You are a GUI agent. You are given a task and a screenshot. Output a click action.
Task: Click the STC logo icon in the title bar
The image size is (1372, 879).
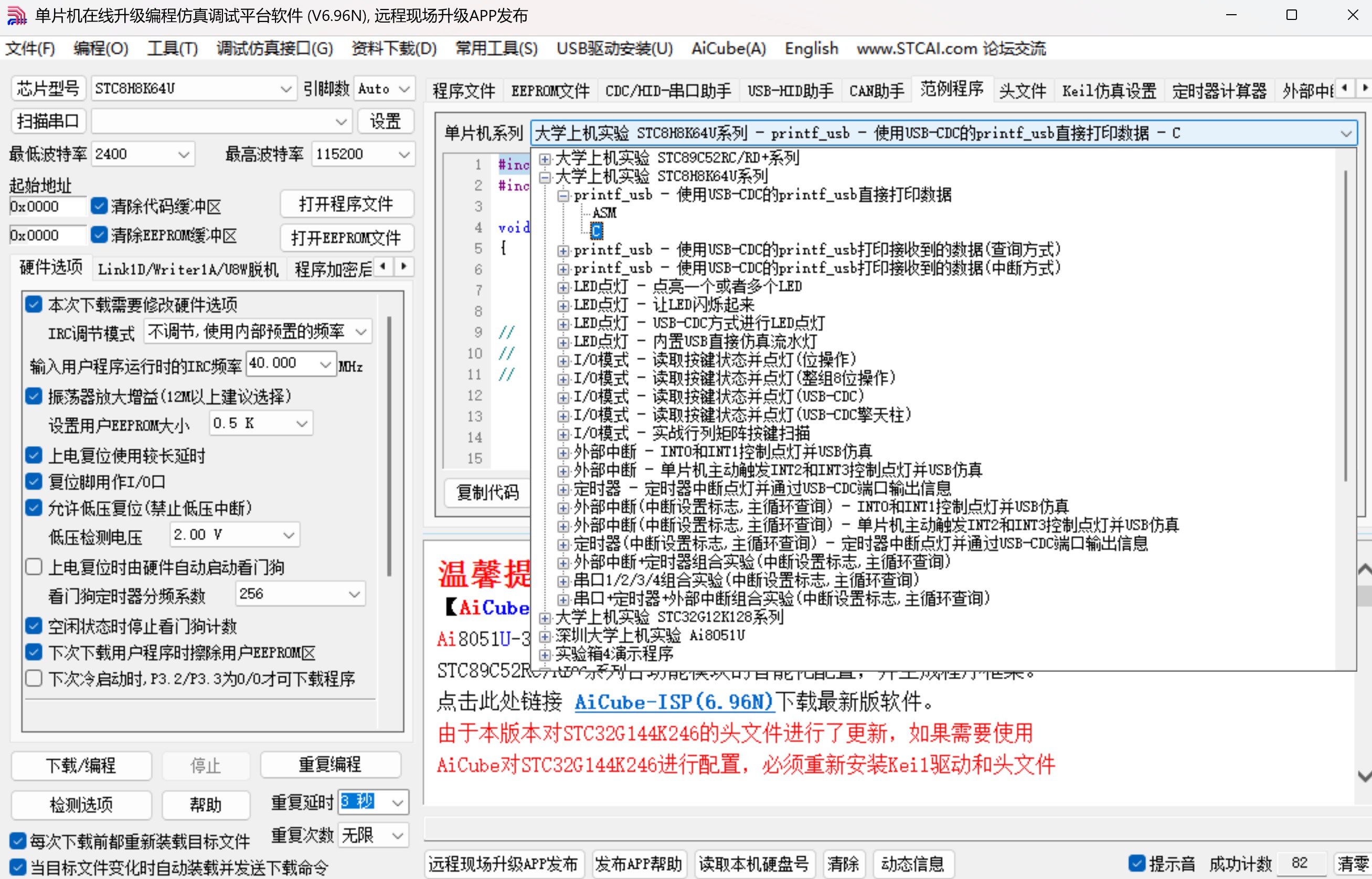tap(17, 15)
